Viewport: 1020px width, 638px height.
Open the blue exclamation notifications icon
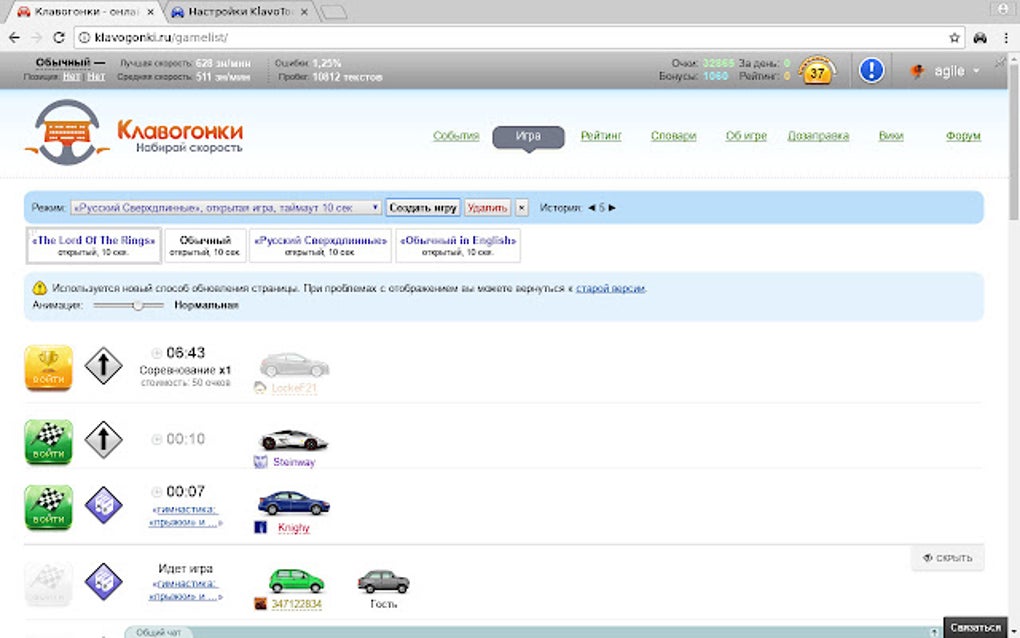[871, 70]
